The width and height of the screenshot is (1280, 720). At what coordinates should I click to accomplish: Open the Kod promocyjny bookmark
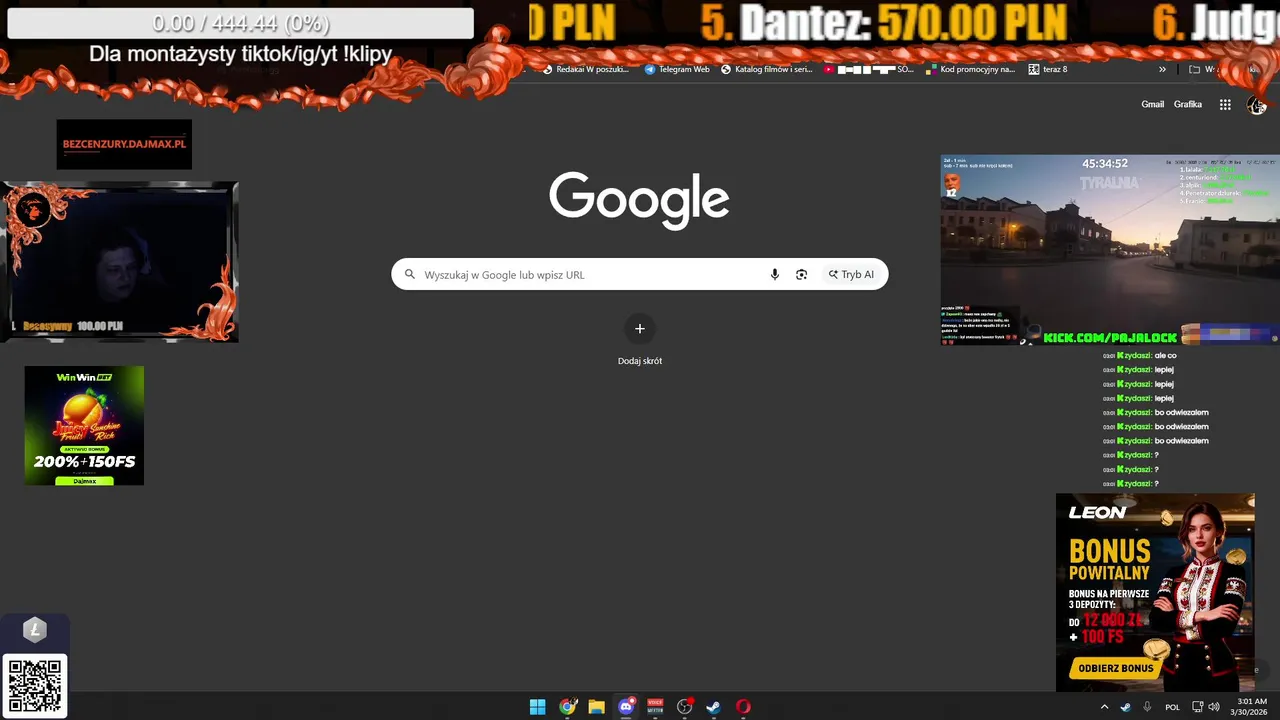[970, 69]
